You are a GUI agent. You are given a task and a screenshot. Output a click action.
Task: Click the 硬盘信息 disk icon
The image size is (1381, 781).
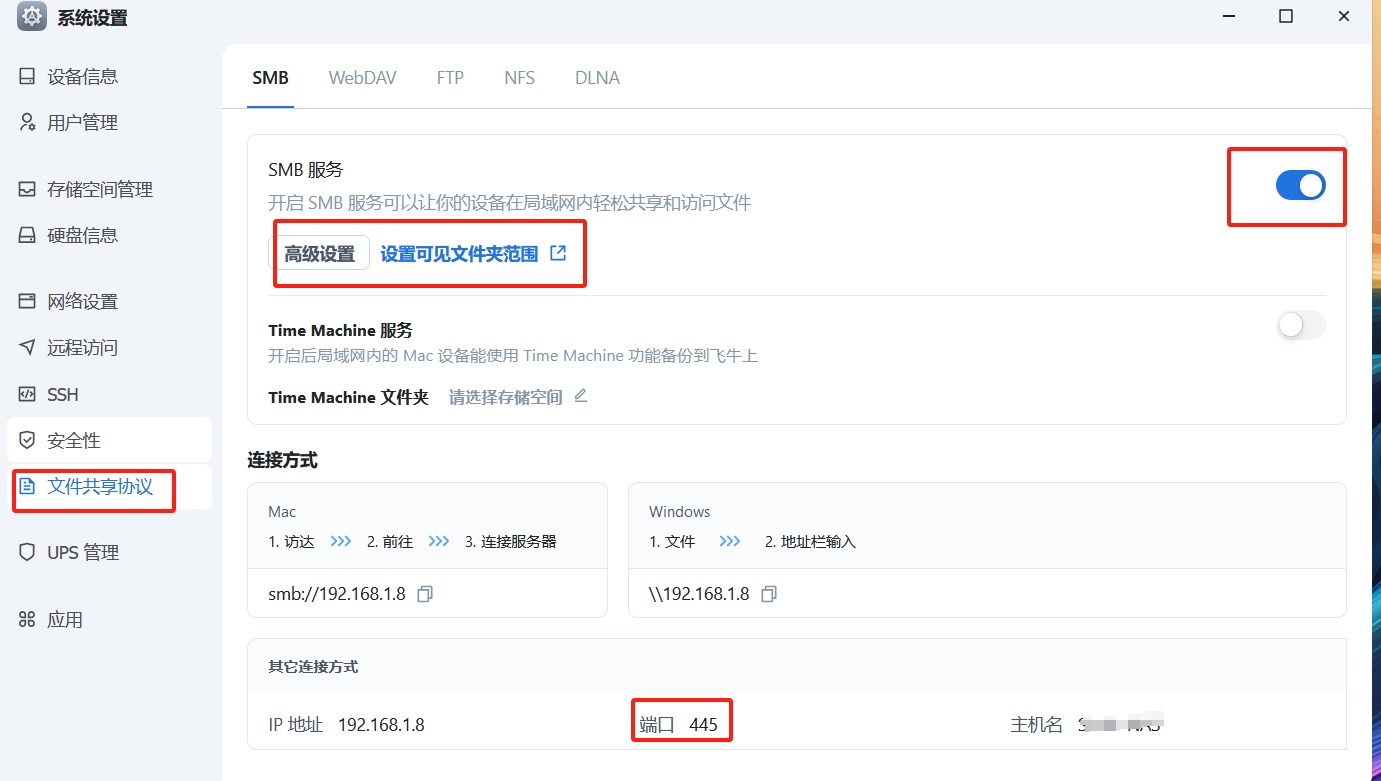(27, 236)
